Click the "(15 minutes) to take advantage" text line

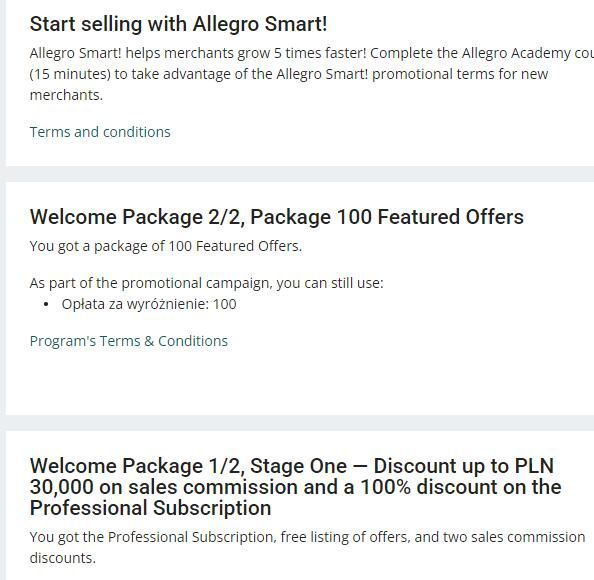tap(289, 74)
